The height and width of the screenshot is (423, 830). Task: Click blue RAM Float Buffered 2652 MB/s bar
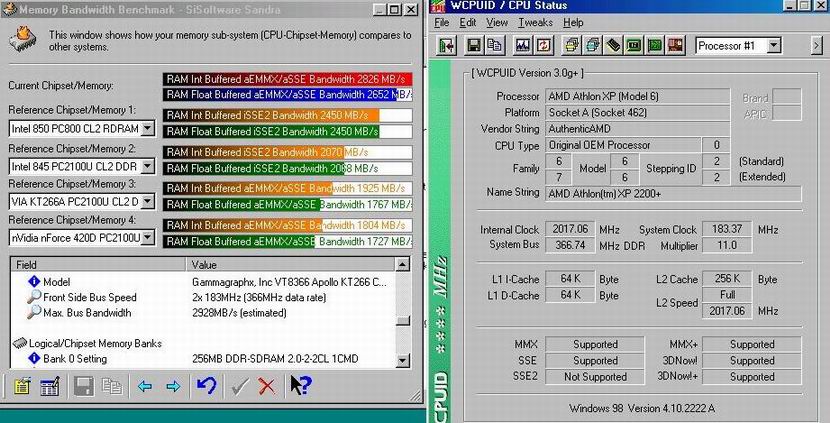287,95
